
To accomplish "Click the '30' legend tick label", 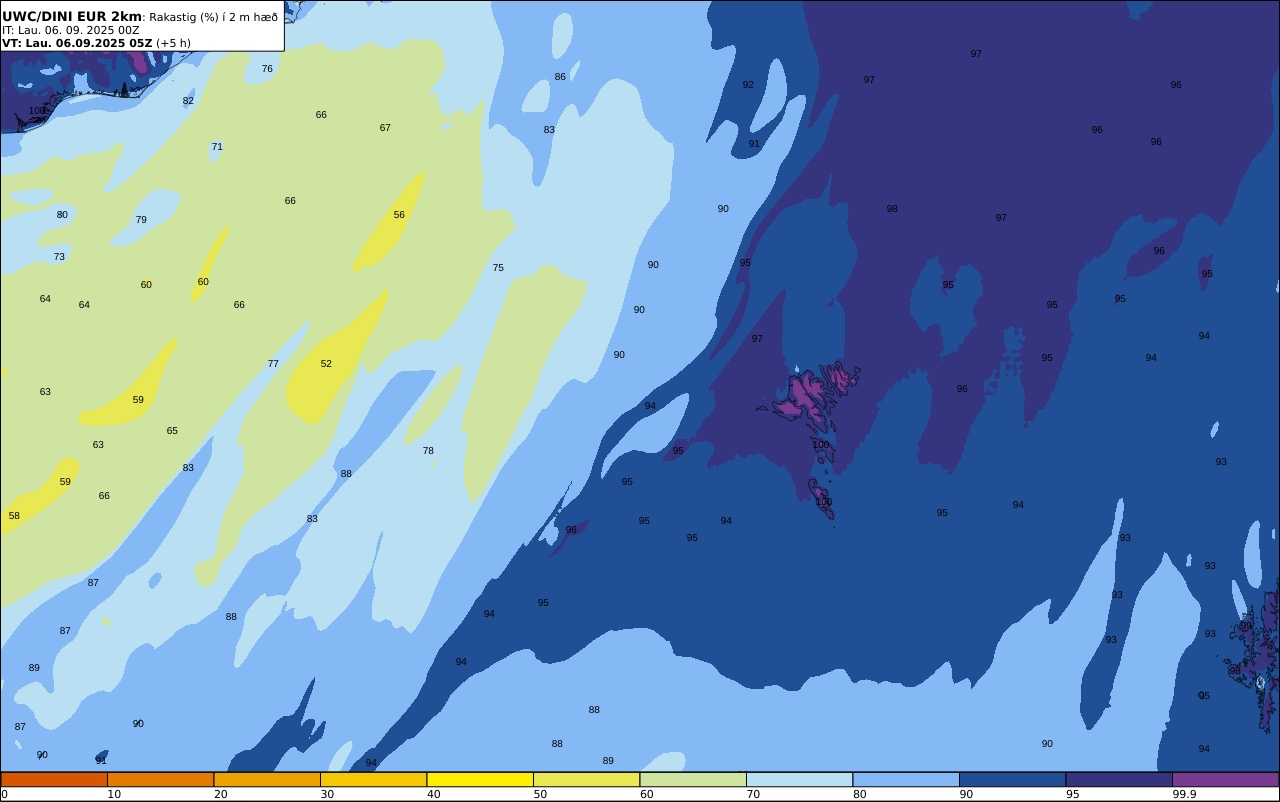I will coord(327,794).
